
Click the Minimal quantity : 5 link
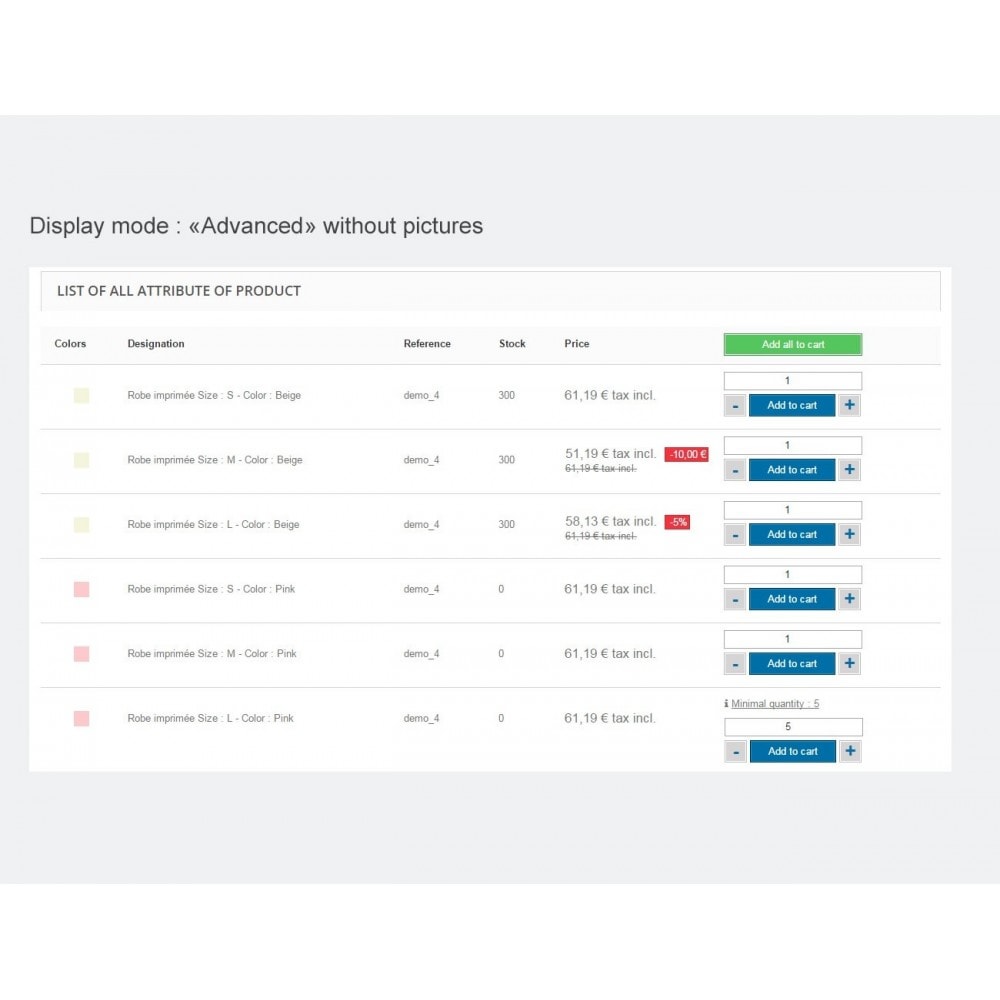tap(775, 703)
